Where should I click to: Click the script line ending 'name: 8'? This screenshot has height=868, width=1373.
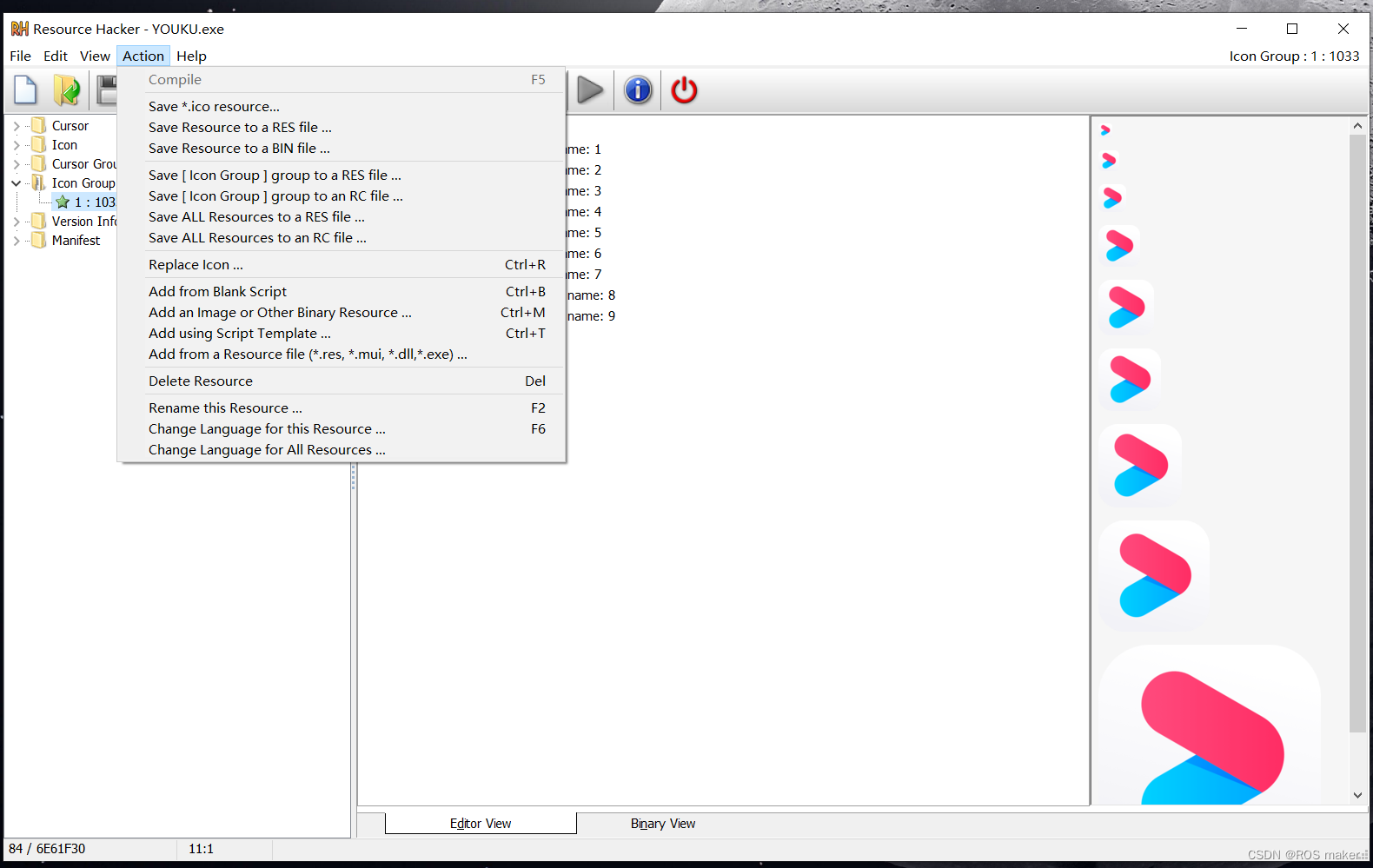[x=591, y=295]
